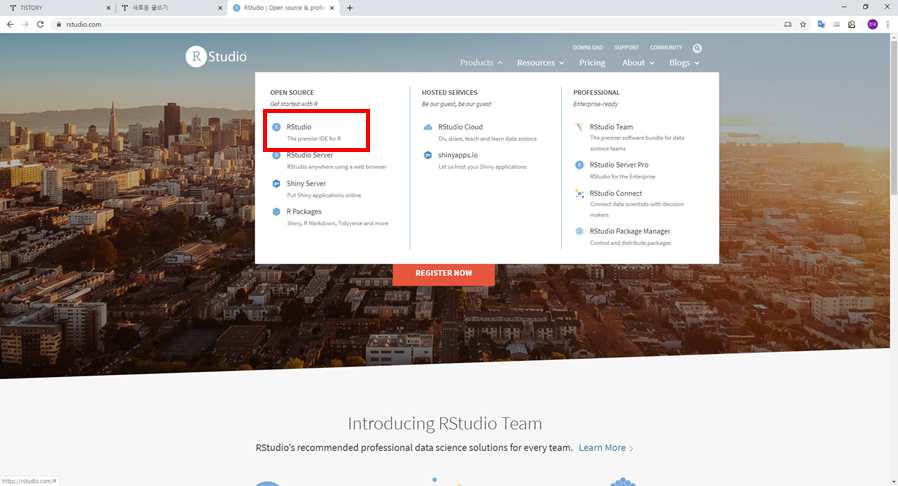
Task: Open a new browser tab
Action: (x=349, y=8)
